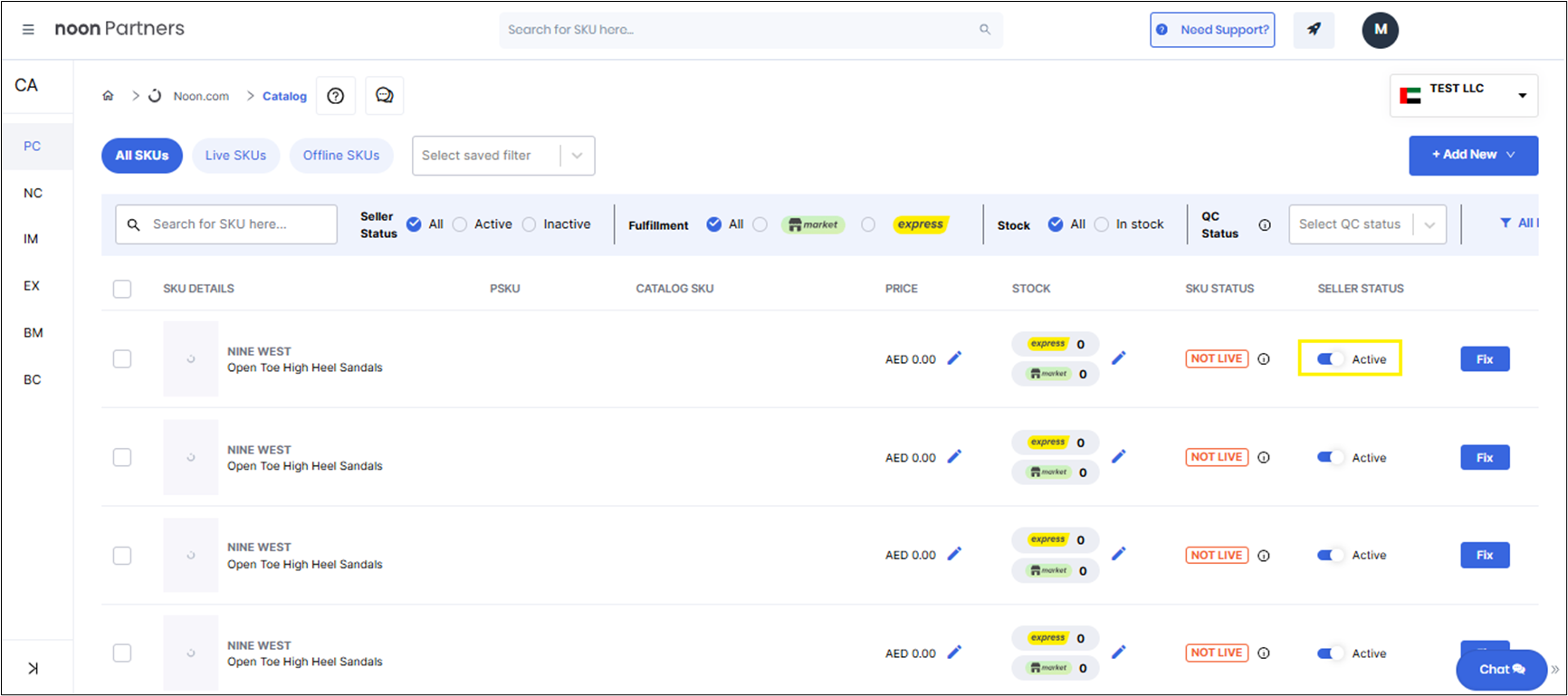
Task: Select the Seller Status Inactive radio button
Action: point(529,224)
